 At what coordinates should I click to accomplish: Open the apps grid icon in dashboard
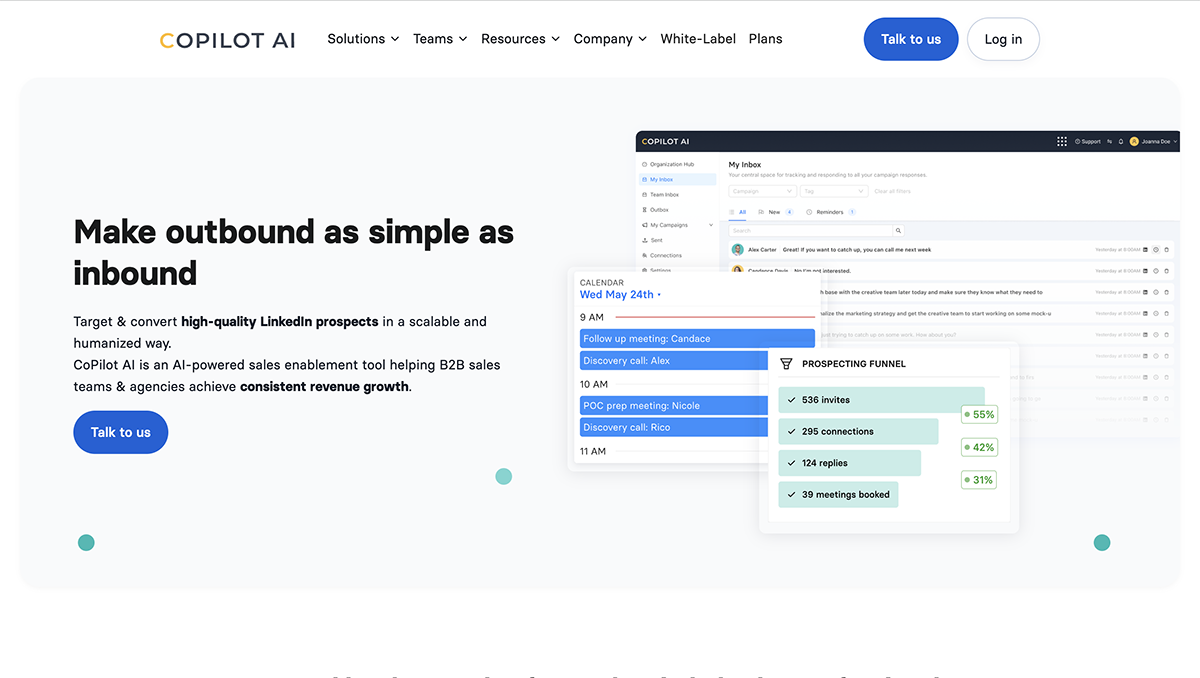point(1062,142)
